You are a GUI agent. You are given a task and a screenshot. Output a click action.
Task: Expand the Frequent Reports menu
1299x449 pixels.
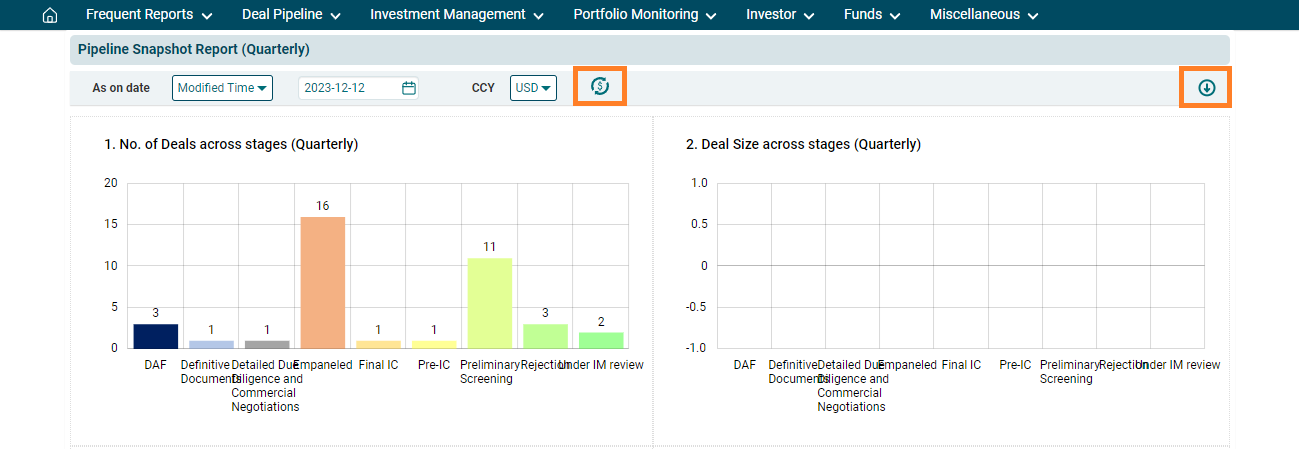click(149, 15)
